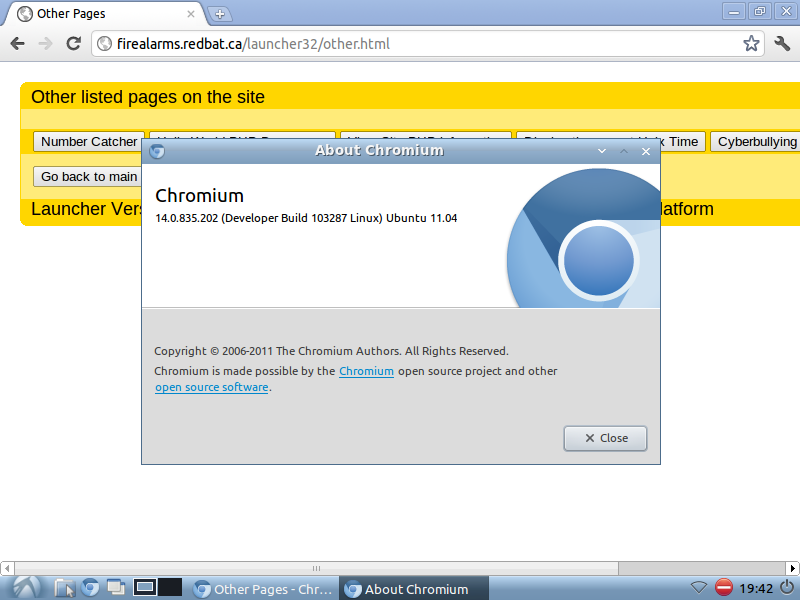The image size is (800, 600).
Task: Switch to About Chromium taskbar entry
Action: [414, 589]
